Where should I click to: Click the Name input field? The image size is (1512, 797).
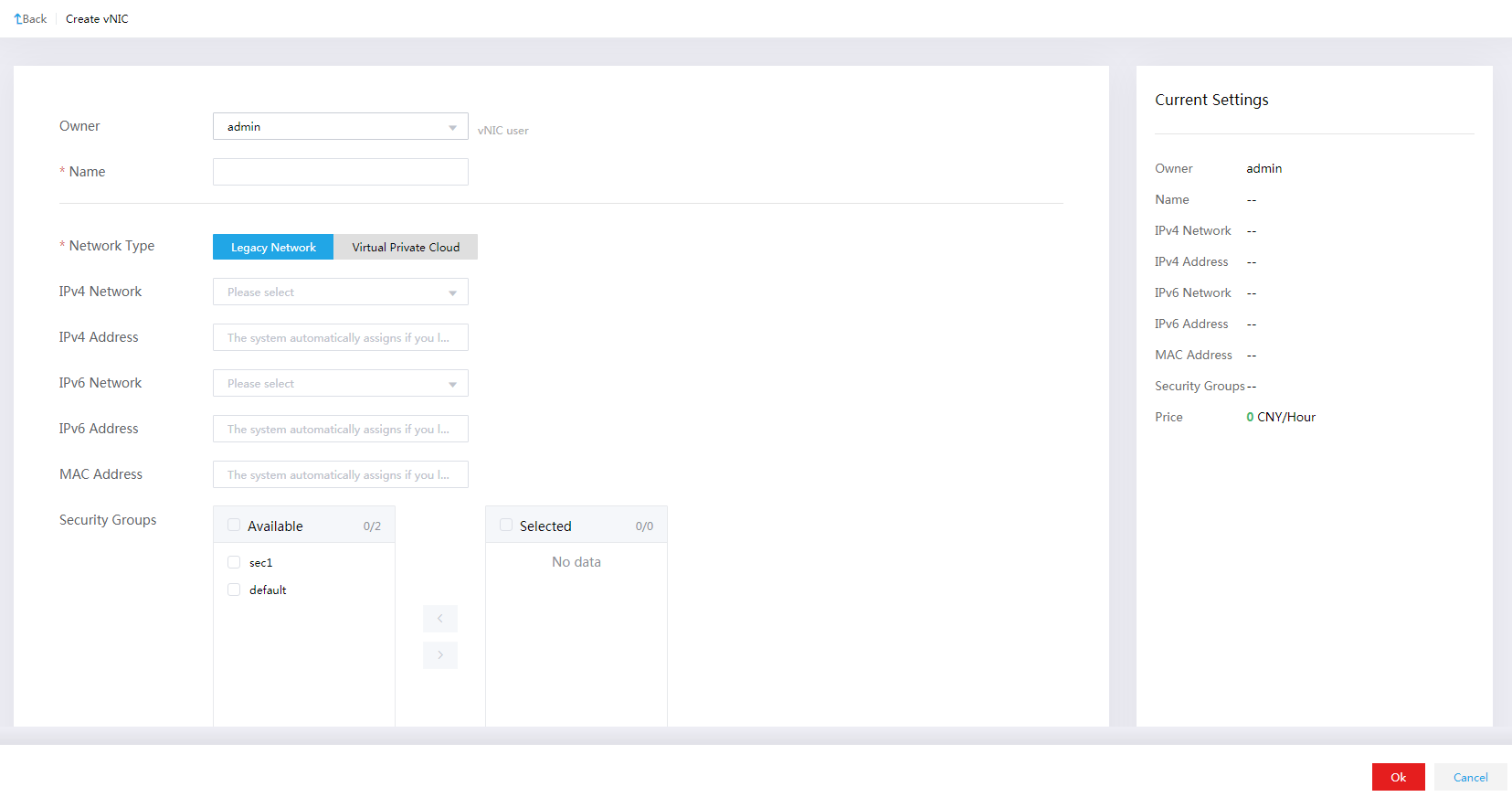pos(341,172)
